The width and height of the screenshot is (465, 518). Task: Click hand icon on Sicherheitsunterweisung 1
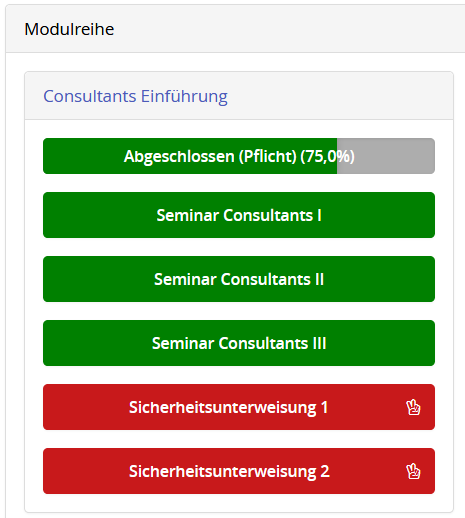[x=413, y=407]
